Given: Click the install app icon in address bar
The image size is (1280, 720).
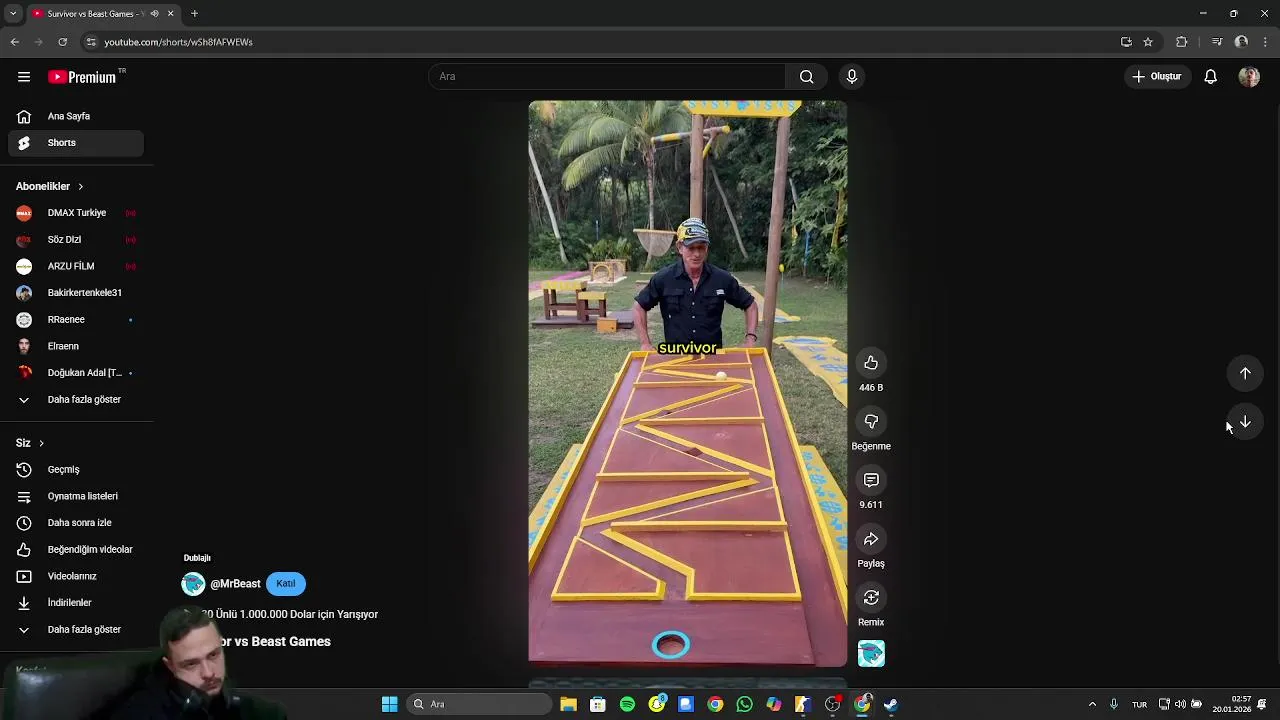Looking at the screenshot, I should pos(1126,42).
